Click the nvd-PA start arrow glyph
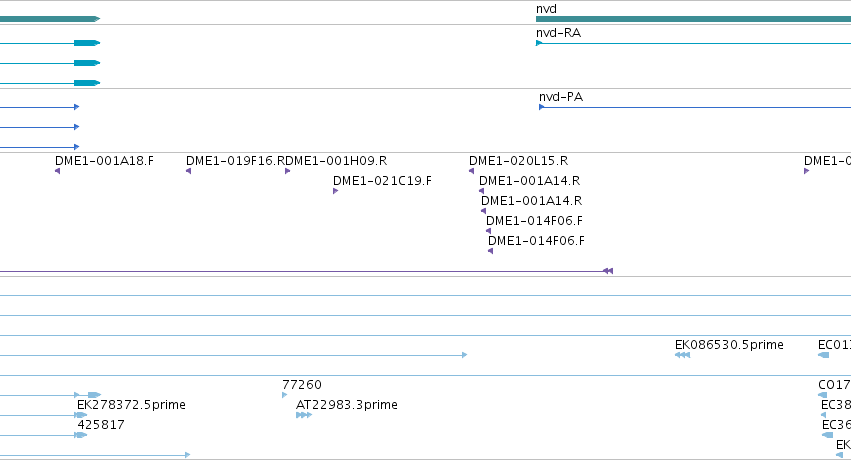 542,107
